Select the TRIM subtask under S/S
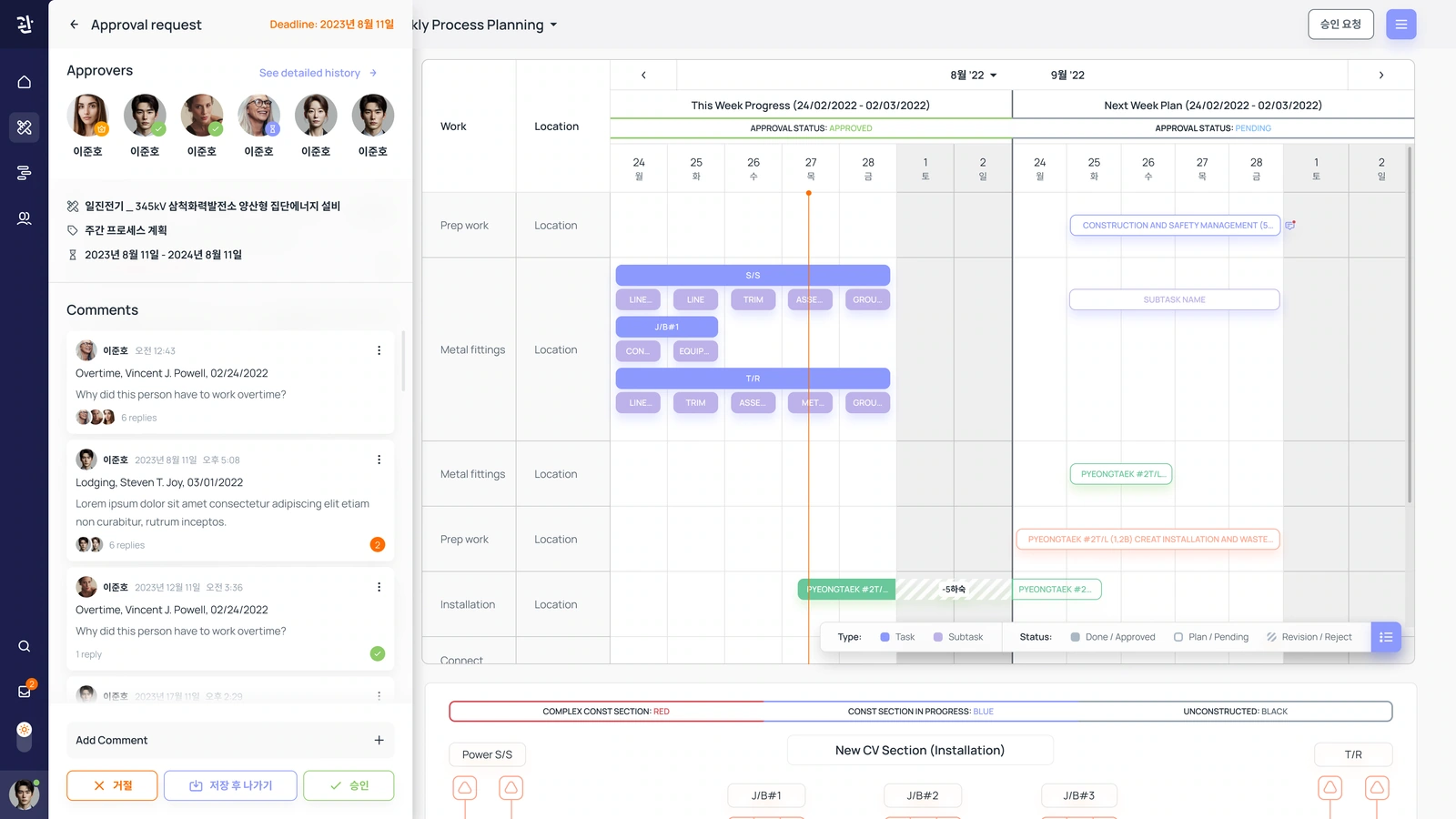 coord(753,299)
